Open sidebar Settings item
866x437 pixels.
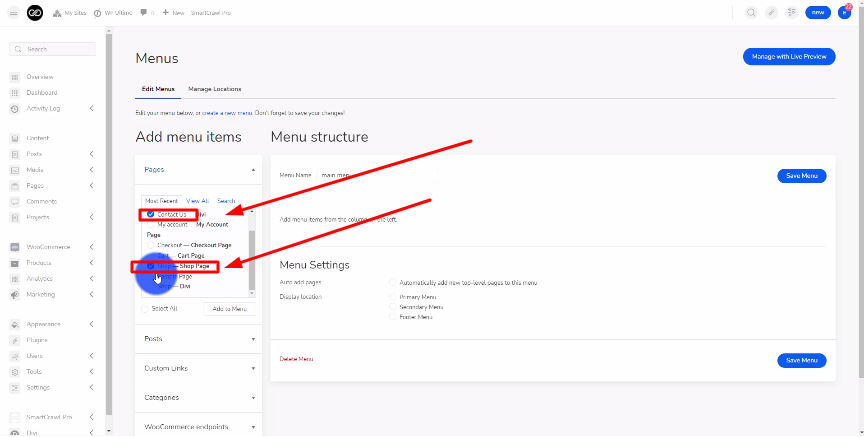39,387
